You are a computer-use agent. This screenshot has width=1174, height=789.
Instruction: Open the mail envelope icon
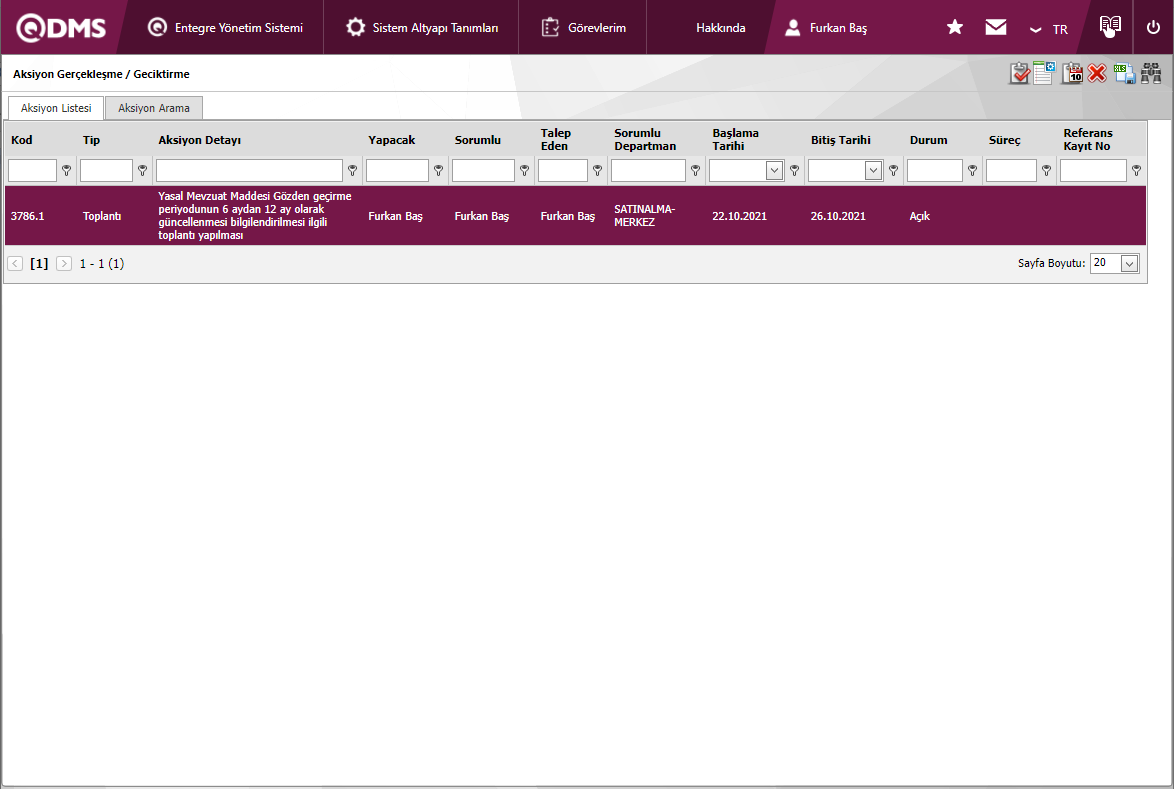[x=996, y=27]
